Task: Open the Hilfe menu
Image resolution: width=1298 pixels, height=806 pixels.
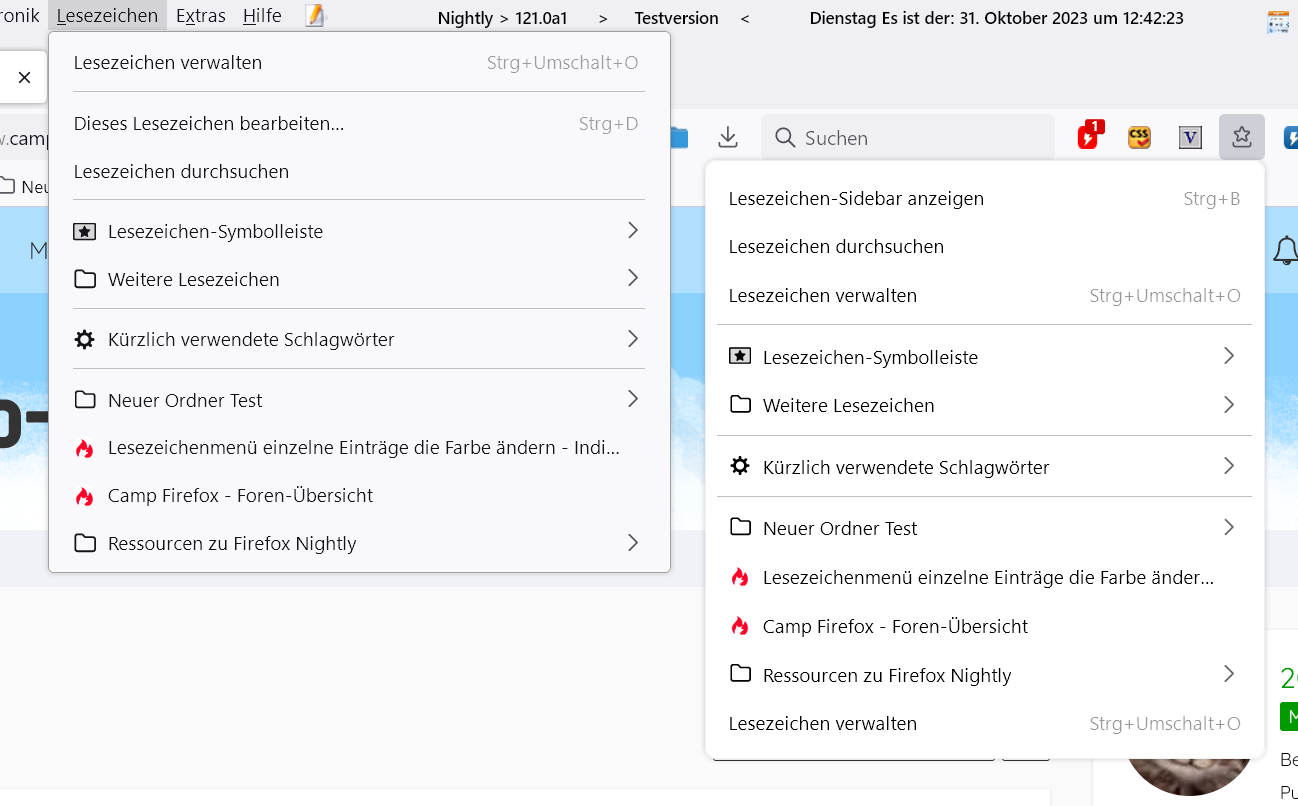Action: [262, 16]
